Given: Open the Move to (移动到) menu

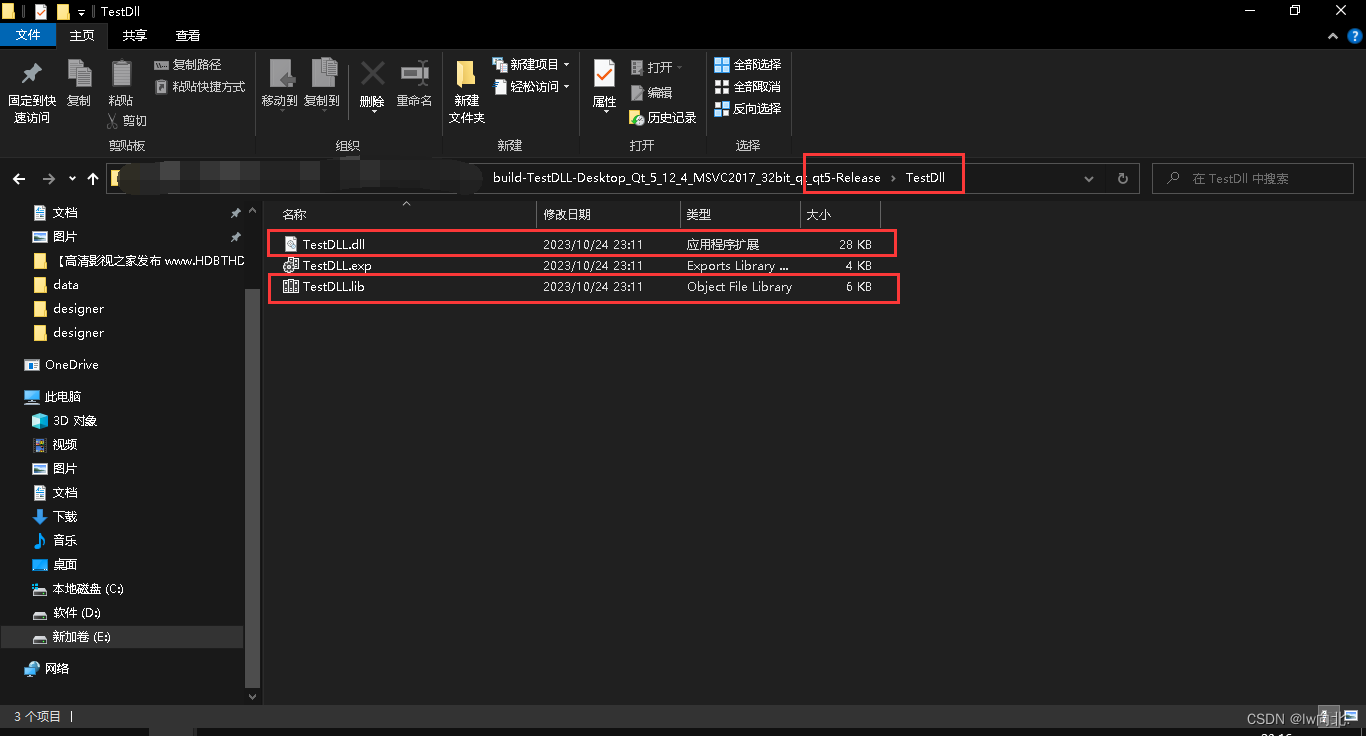Looking at the screenshot, I should click(280, 84).
